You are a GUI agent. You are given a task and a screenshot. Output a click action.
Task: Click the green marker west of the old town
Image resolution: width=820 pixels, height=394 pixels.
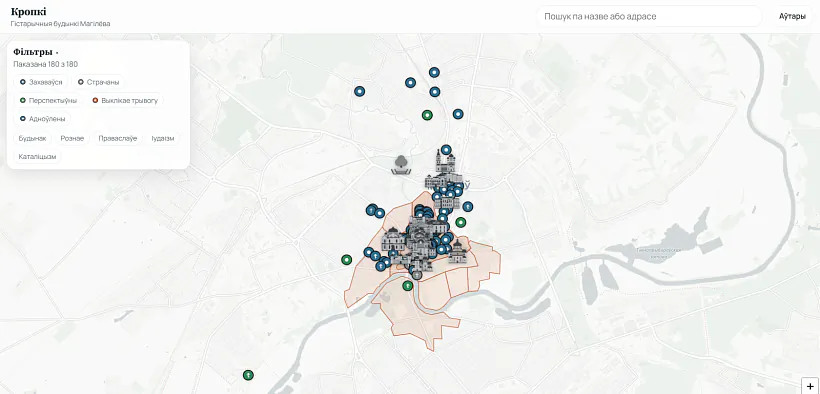[x=347, y=260]
